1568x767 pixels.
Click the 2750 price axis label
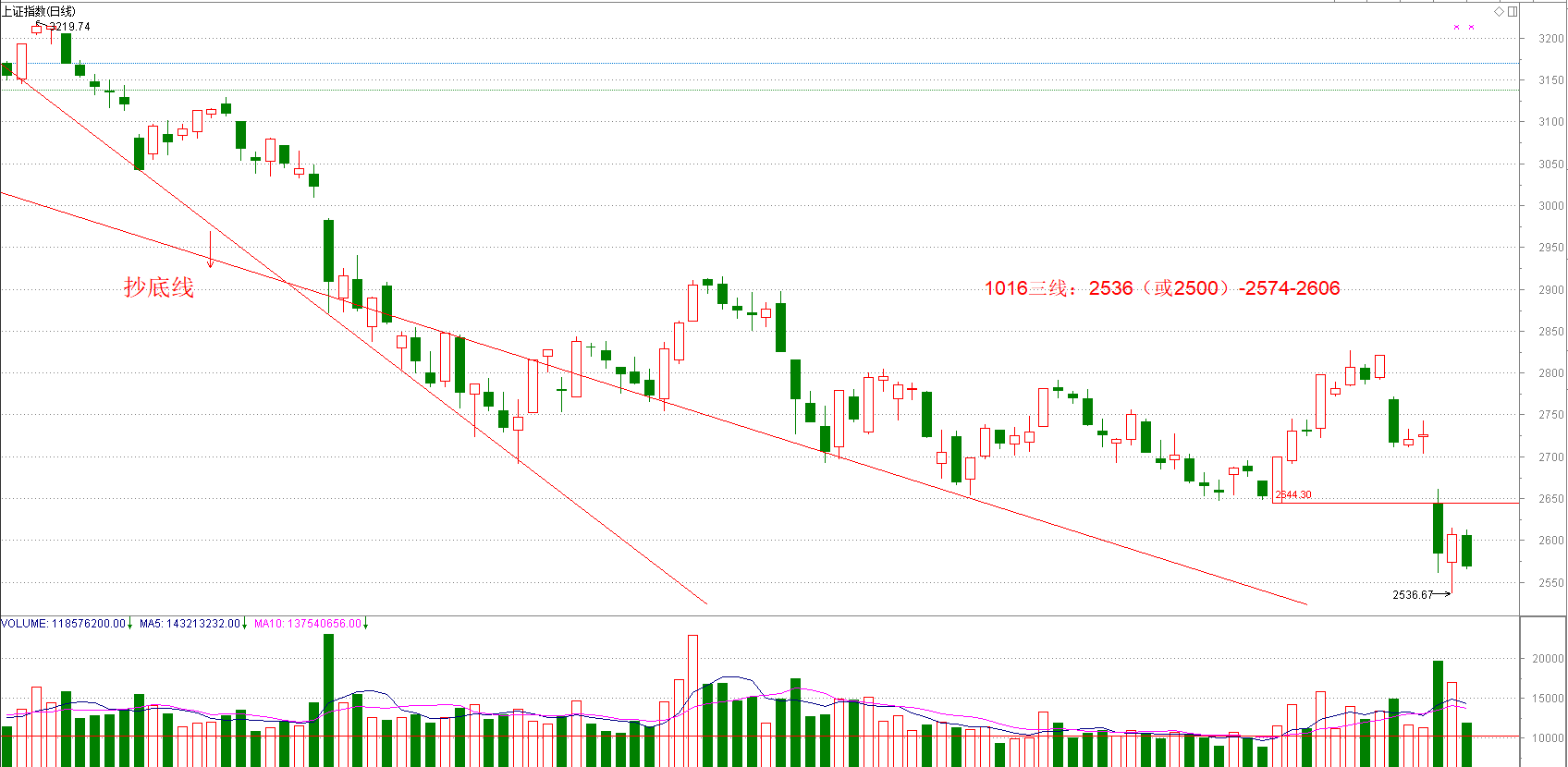1551,415
